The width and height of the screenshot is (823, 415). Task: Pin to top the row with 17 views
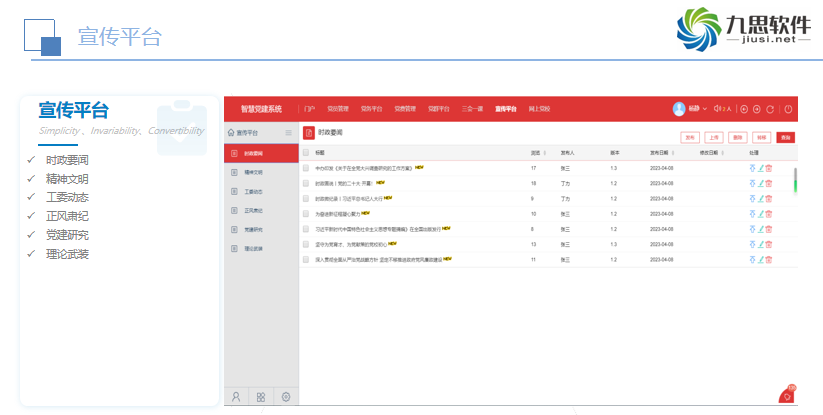(x=752, y=168)
